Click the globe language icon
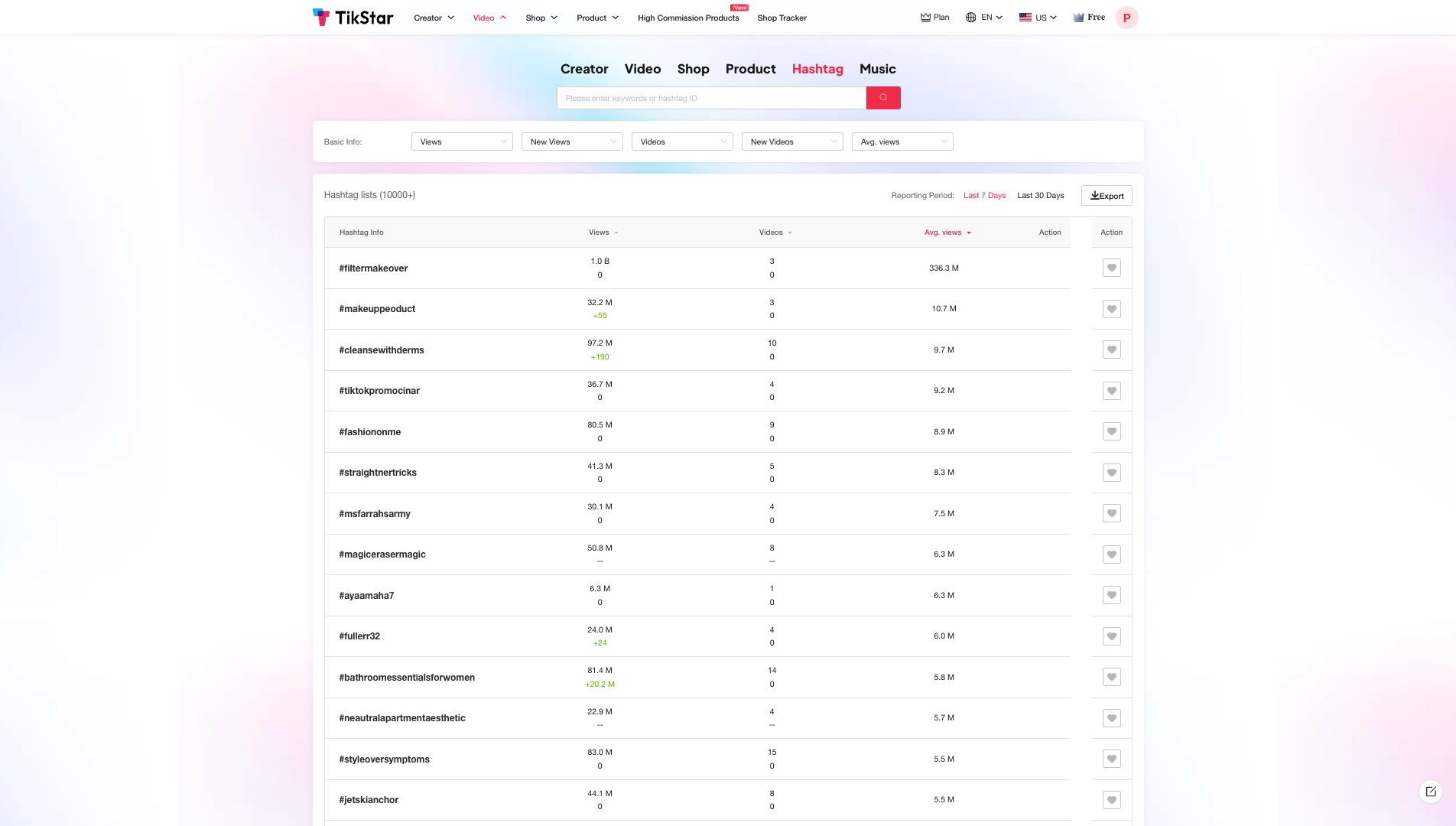The height and width of the screenshot is (826, 1456). (970, 16)
